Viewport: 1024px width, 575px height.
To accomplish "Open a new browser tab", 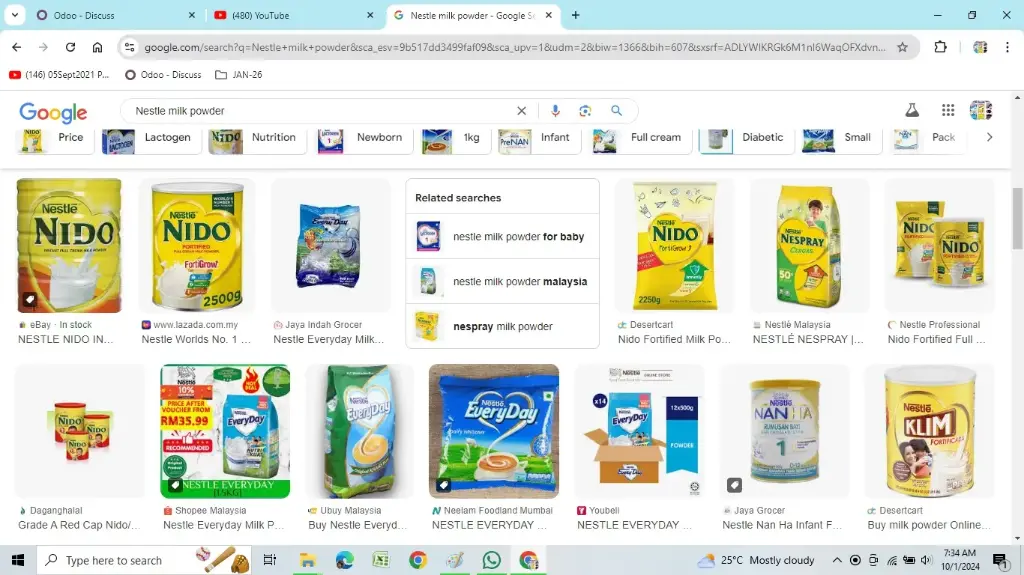I will click(575, 15).
